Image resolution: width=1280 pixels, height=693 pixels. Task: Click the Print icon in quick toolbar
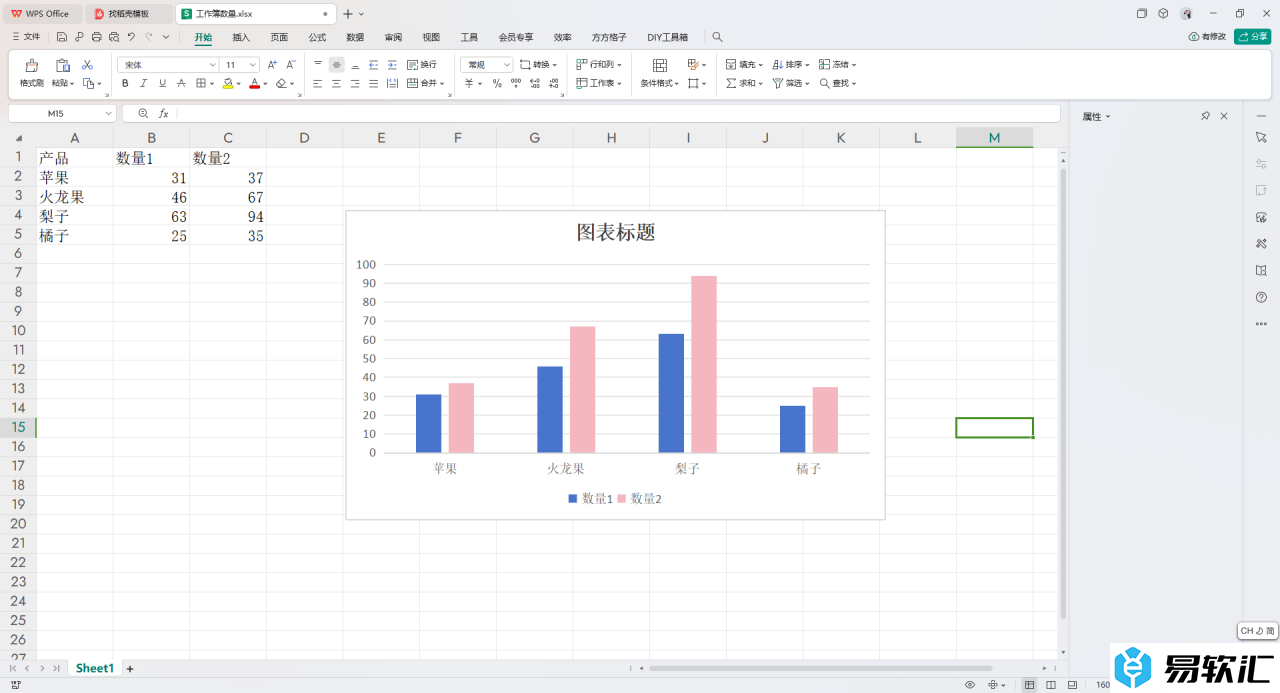96,37
